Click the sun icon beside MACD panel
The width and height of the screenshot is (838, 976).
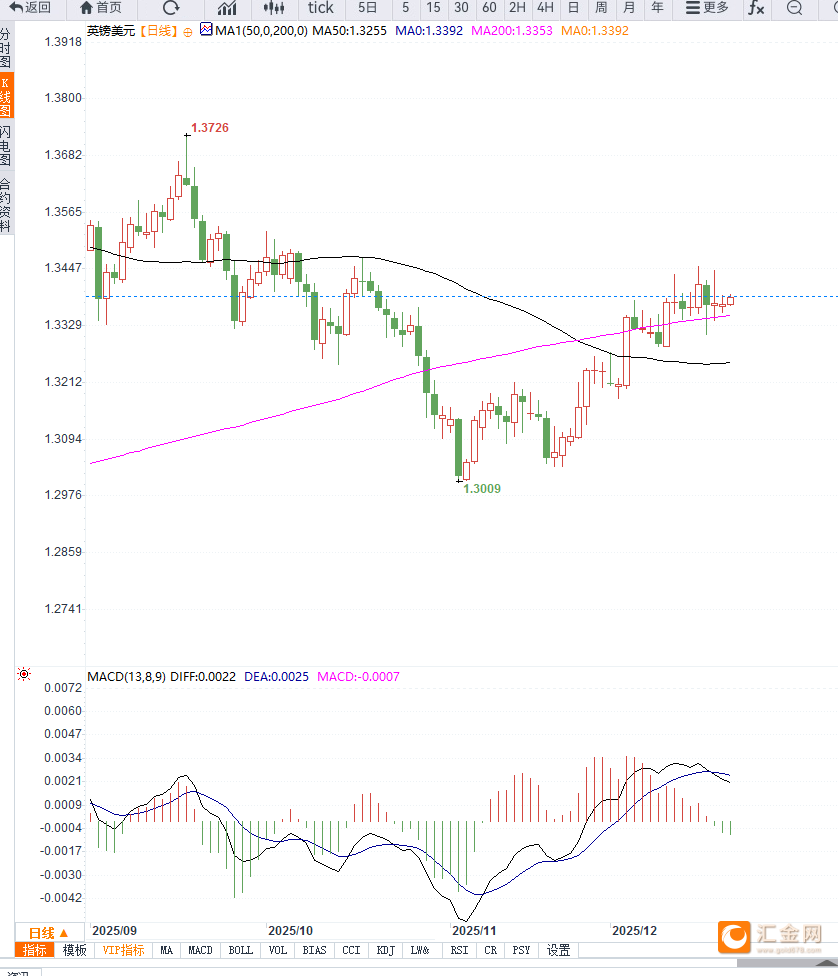(x=24, y=675)
